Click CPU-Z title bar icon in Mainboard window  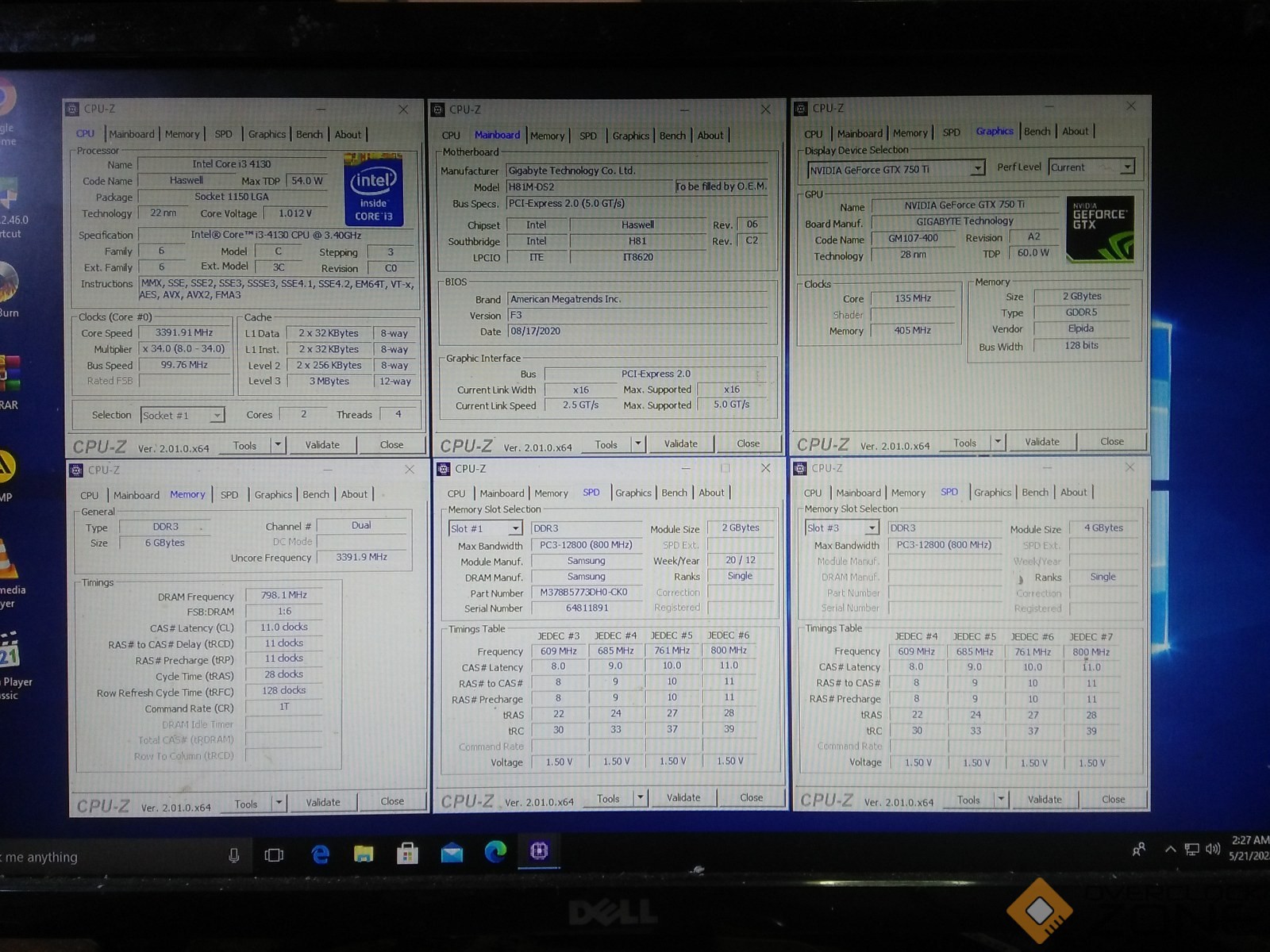click(x=437, y=109)
